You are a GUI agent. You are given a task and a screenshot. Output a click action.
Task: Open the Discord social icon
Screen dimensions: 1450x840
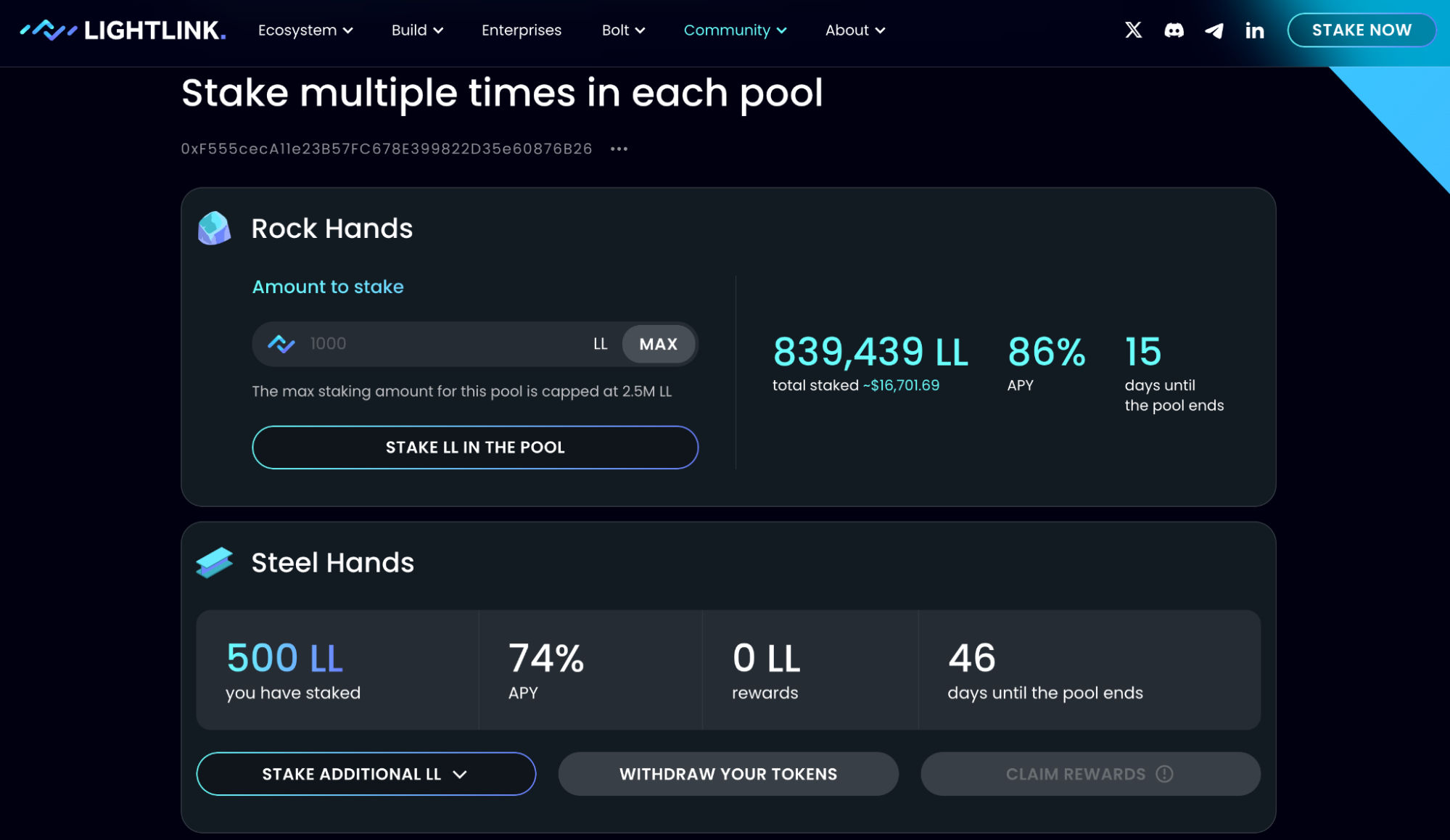1174,30
